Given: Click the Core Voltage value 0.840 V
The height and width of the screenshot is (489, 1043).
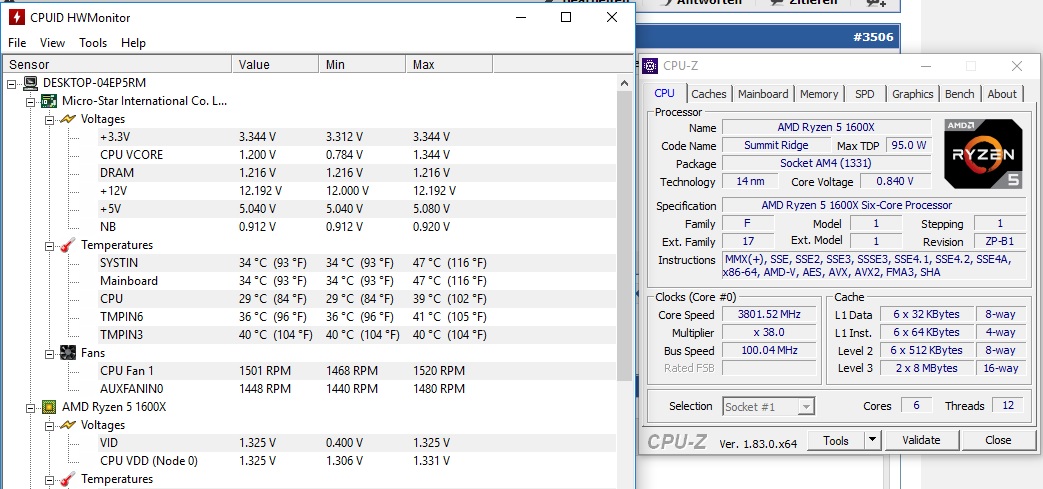Looking at the screenshot, I should coord(895,181).
